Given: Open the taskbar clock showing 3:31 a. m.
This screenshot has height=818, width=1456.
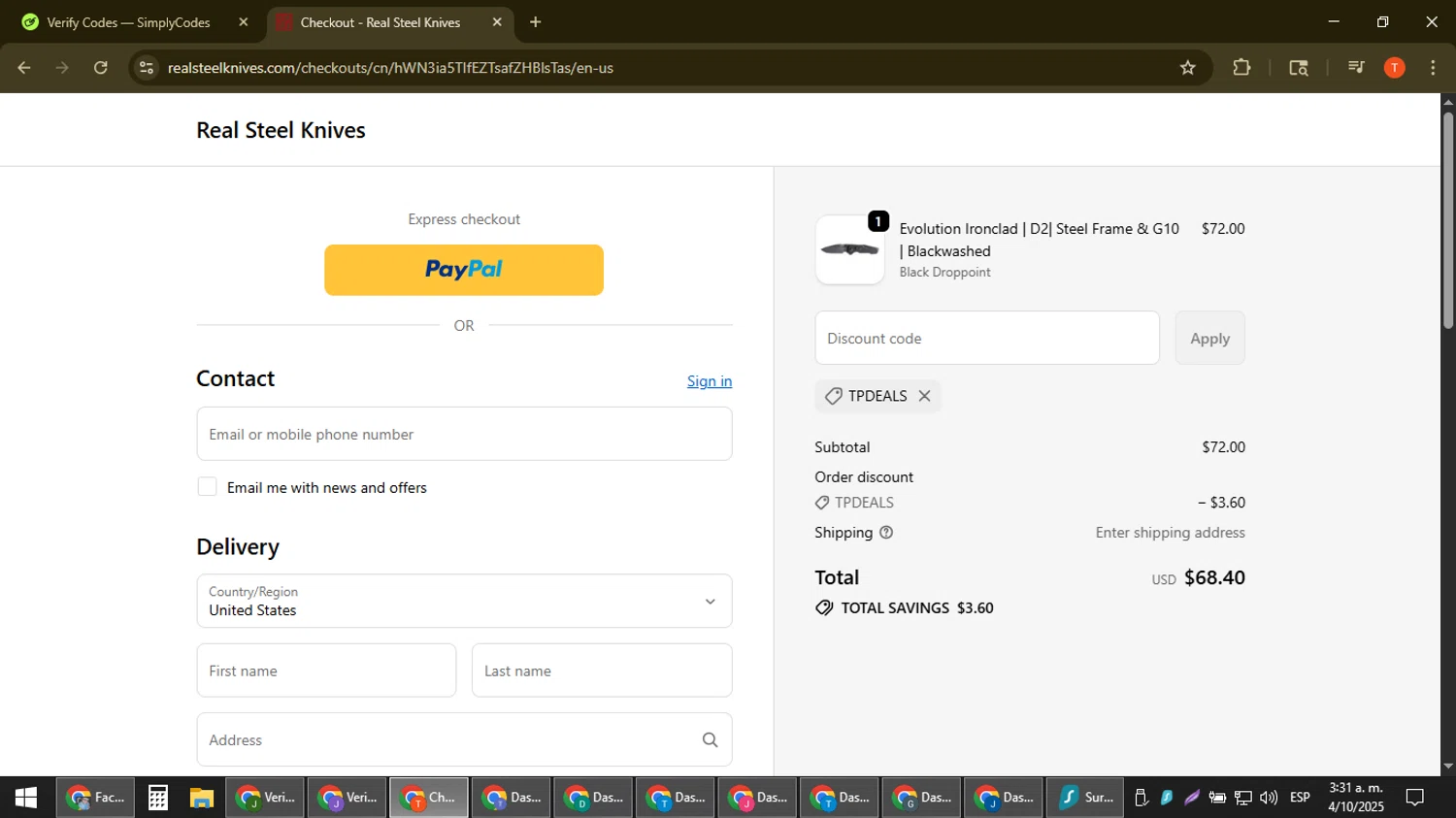Looking at the screenshot, I should coord(1356,798).
